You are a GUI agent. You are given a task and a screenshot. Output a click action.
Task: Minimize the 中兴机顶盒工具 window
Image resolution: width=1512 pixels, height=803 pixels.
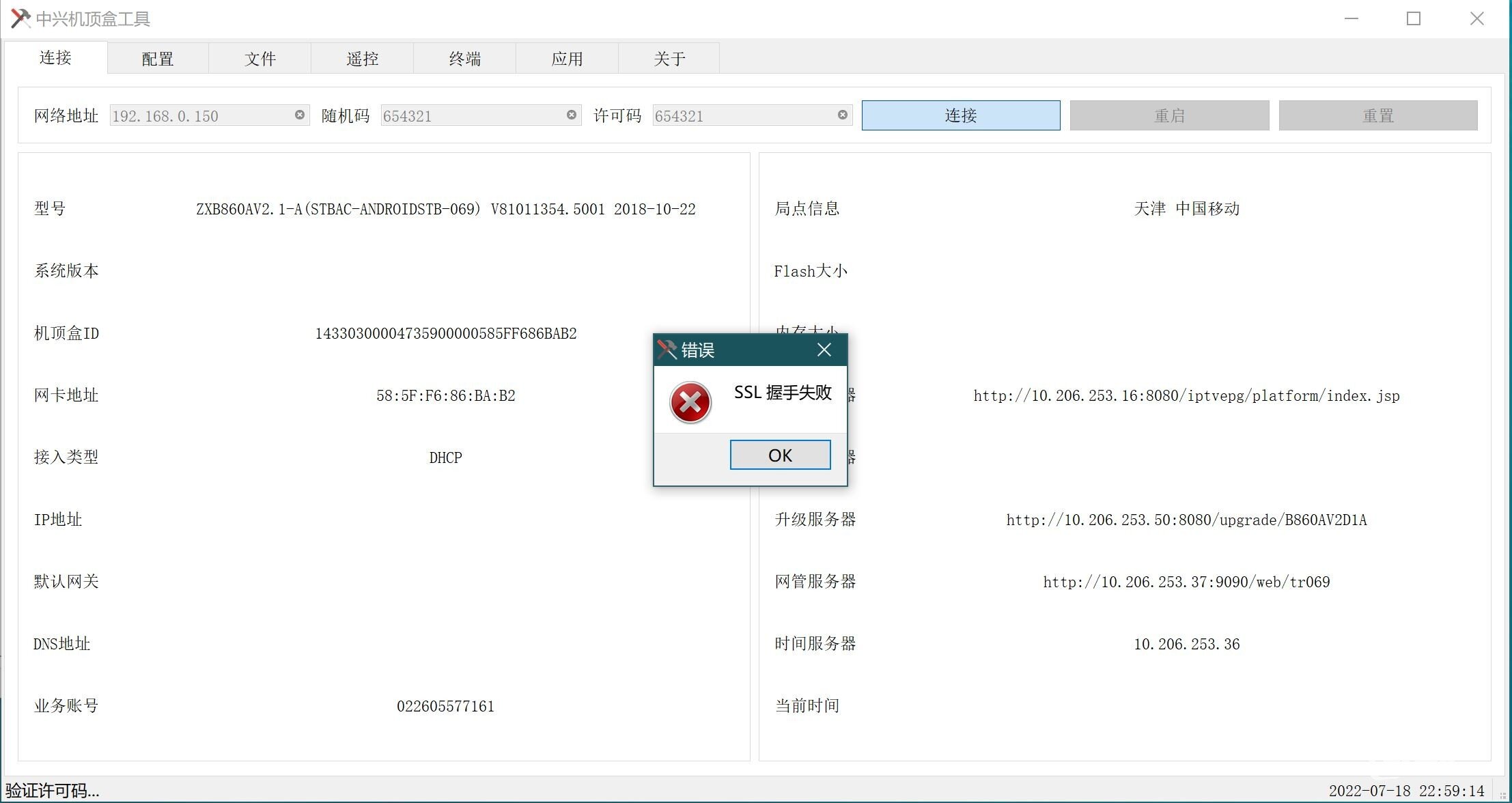point(1351,18)
